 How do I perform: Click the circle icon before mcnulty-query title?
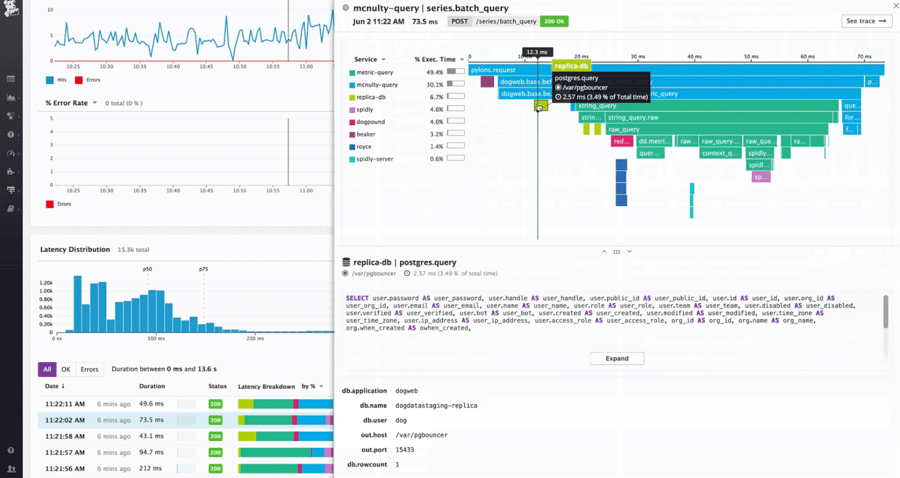[x=346, y=8]
